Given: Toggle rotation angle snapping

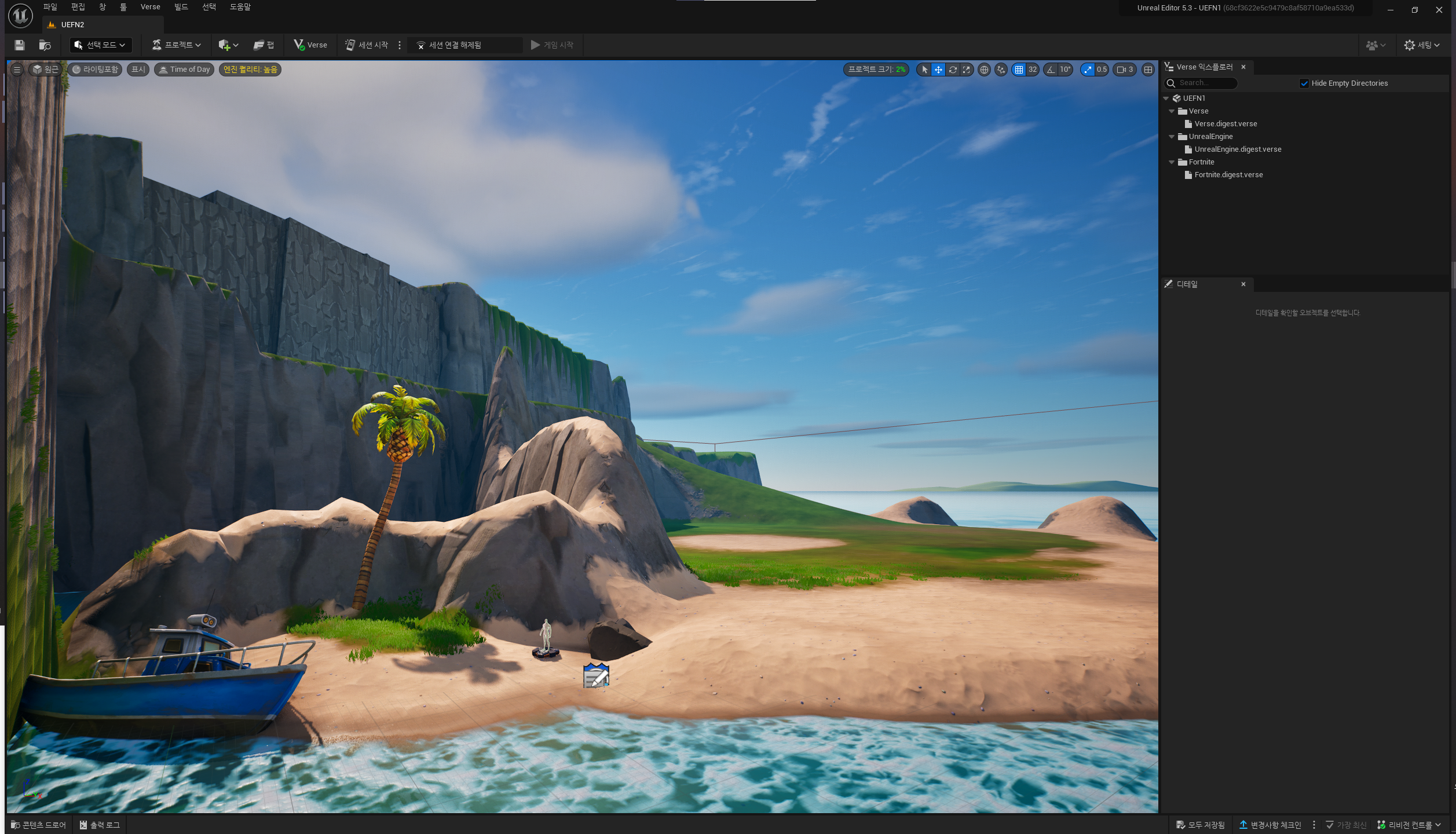Looking at the screenshot, I should (1051, 69).
